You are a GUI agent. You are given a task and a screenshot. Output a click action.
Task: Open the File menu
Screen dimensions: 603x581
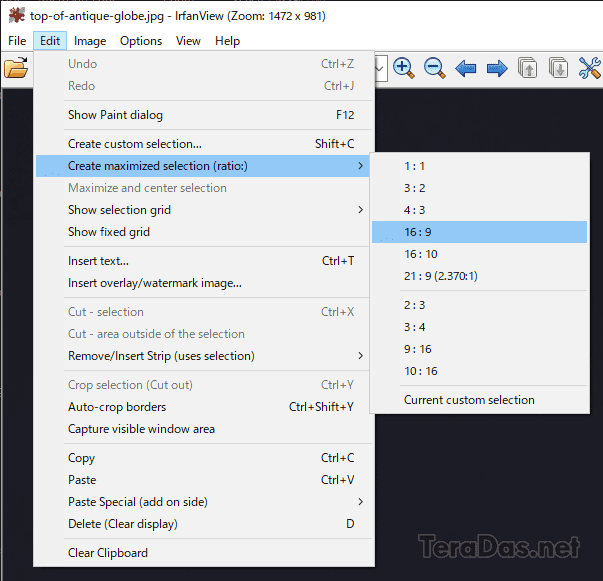pos(17,41)
